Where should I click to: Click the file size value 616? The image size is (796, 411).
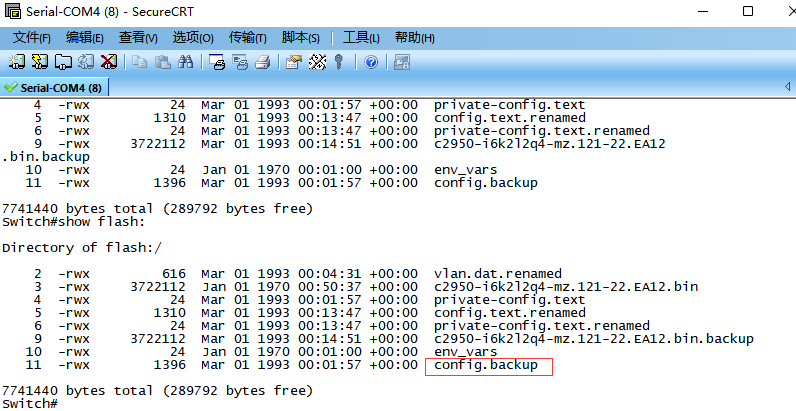(x=174, y=274)
